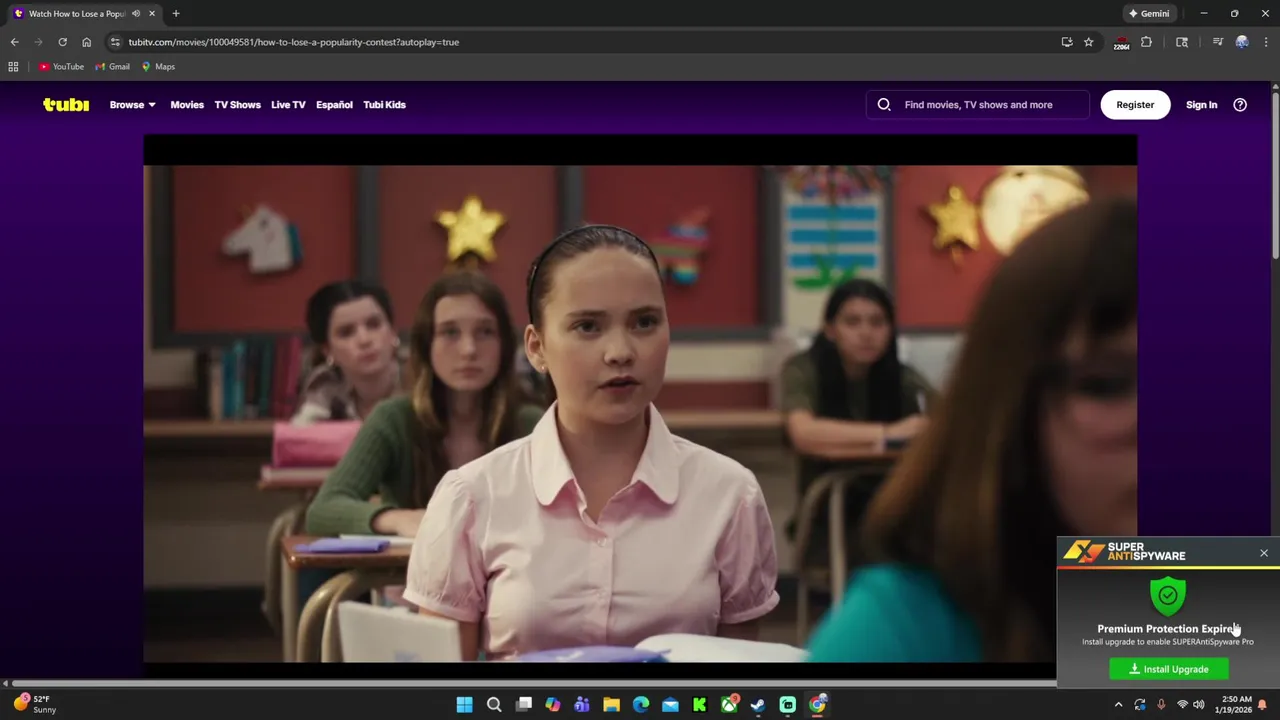Open Steam on taskbar
Image resolution: width=1280 pixels, height=720 pixels.
point(758,705)
